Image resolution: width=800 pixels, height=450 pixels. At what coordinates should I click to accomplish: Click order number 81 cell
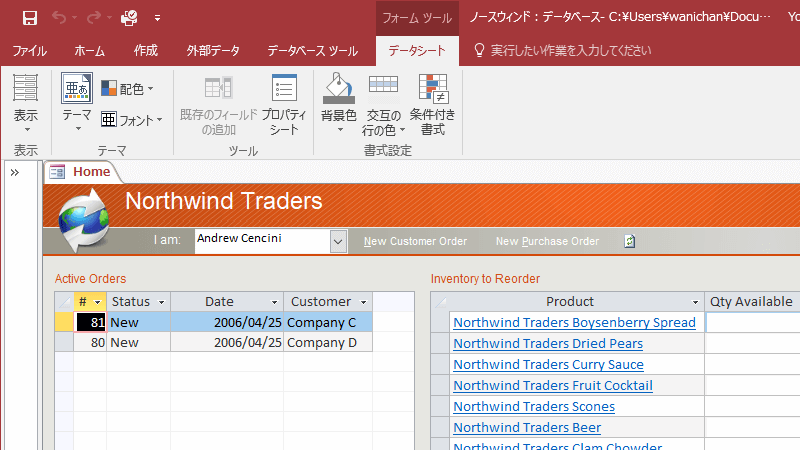[90, 322]
